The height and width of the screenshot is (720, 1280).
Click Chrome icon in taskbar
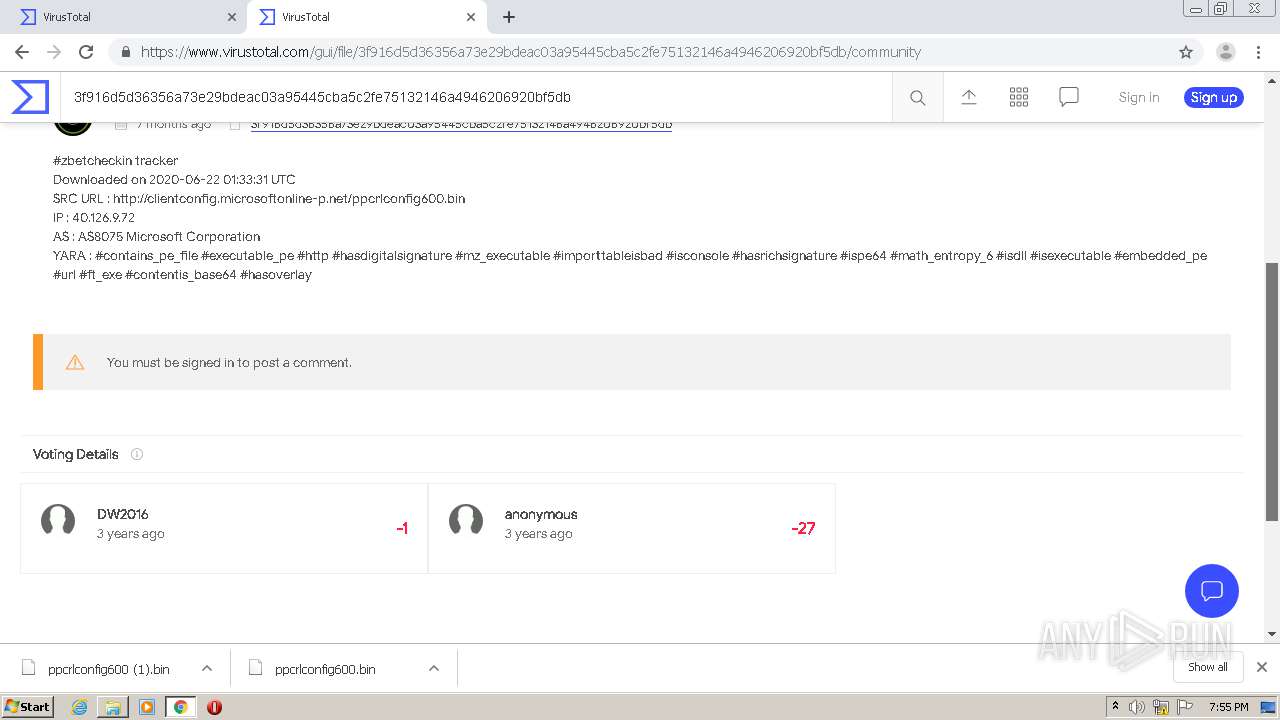pos(181,707)
